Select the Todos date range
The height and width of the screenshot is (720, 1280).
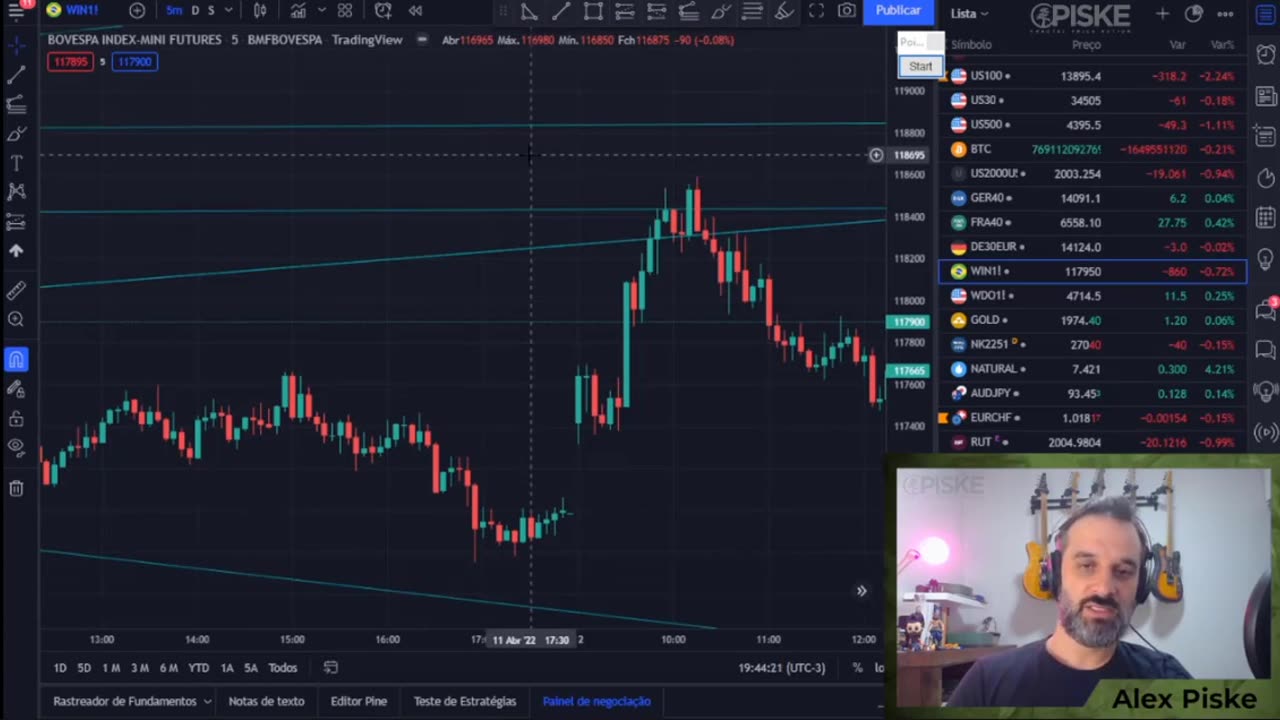pyautogui.click(x=282, y=668)
